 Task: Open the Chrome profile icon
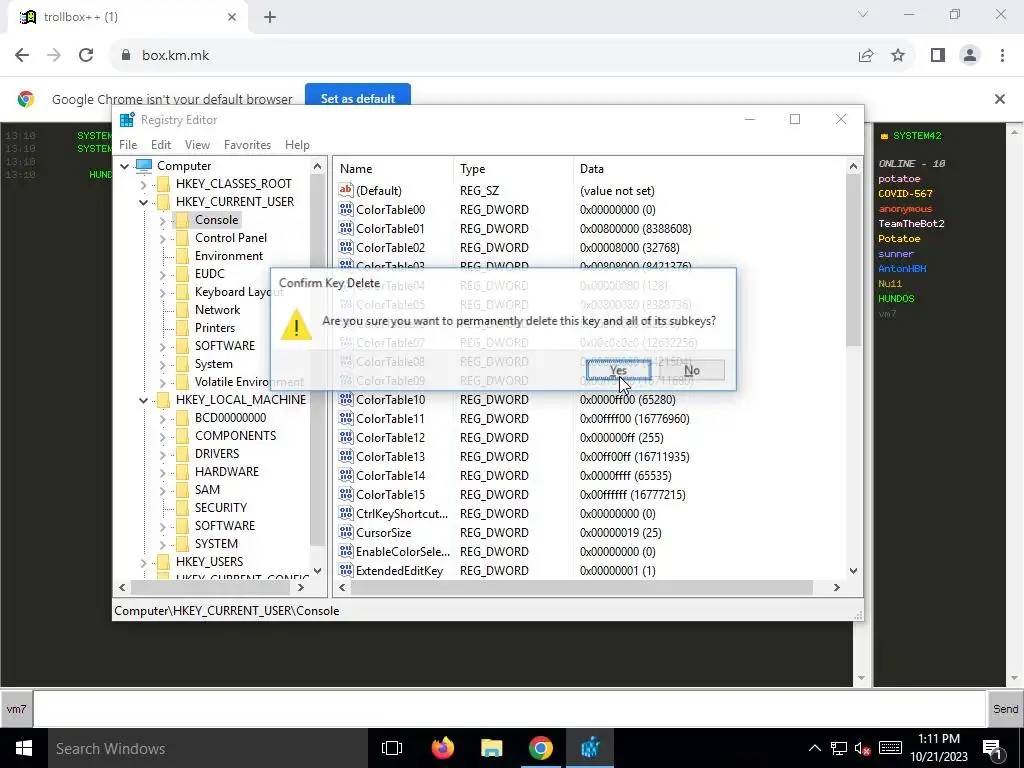point(970,56)
